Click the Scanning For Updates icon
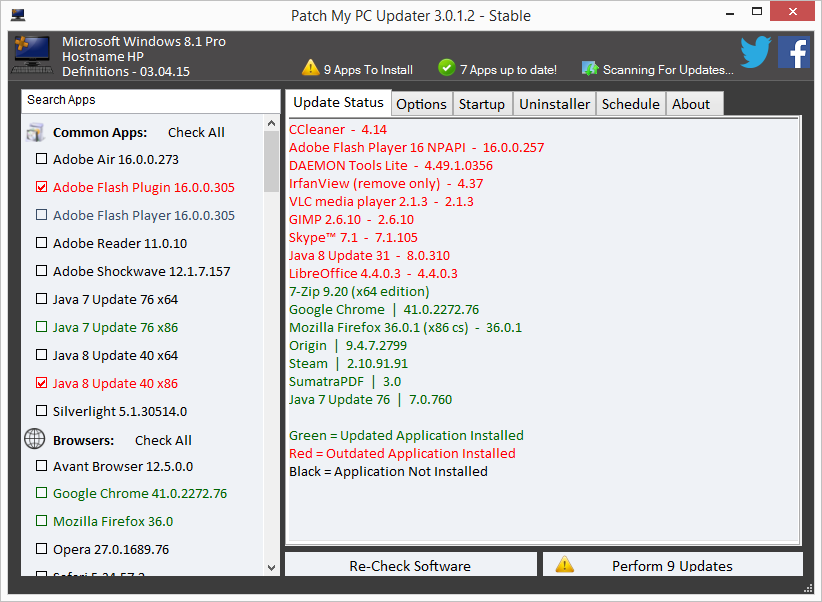The image size is (822, 602). (590, 68)
